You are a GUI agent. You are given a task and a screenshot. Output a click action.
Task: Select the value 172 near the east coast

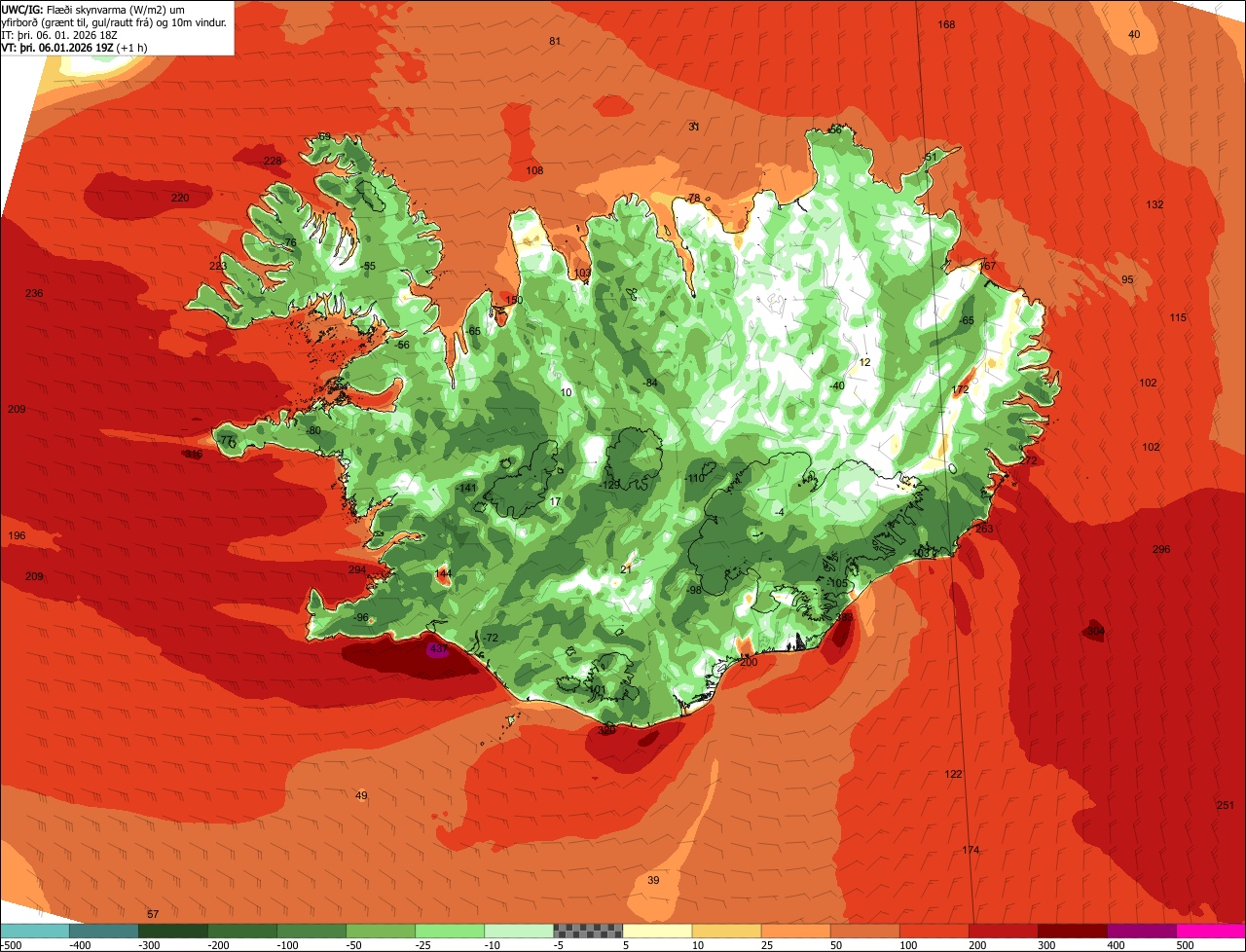(x=960, y=389)
